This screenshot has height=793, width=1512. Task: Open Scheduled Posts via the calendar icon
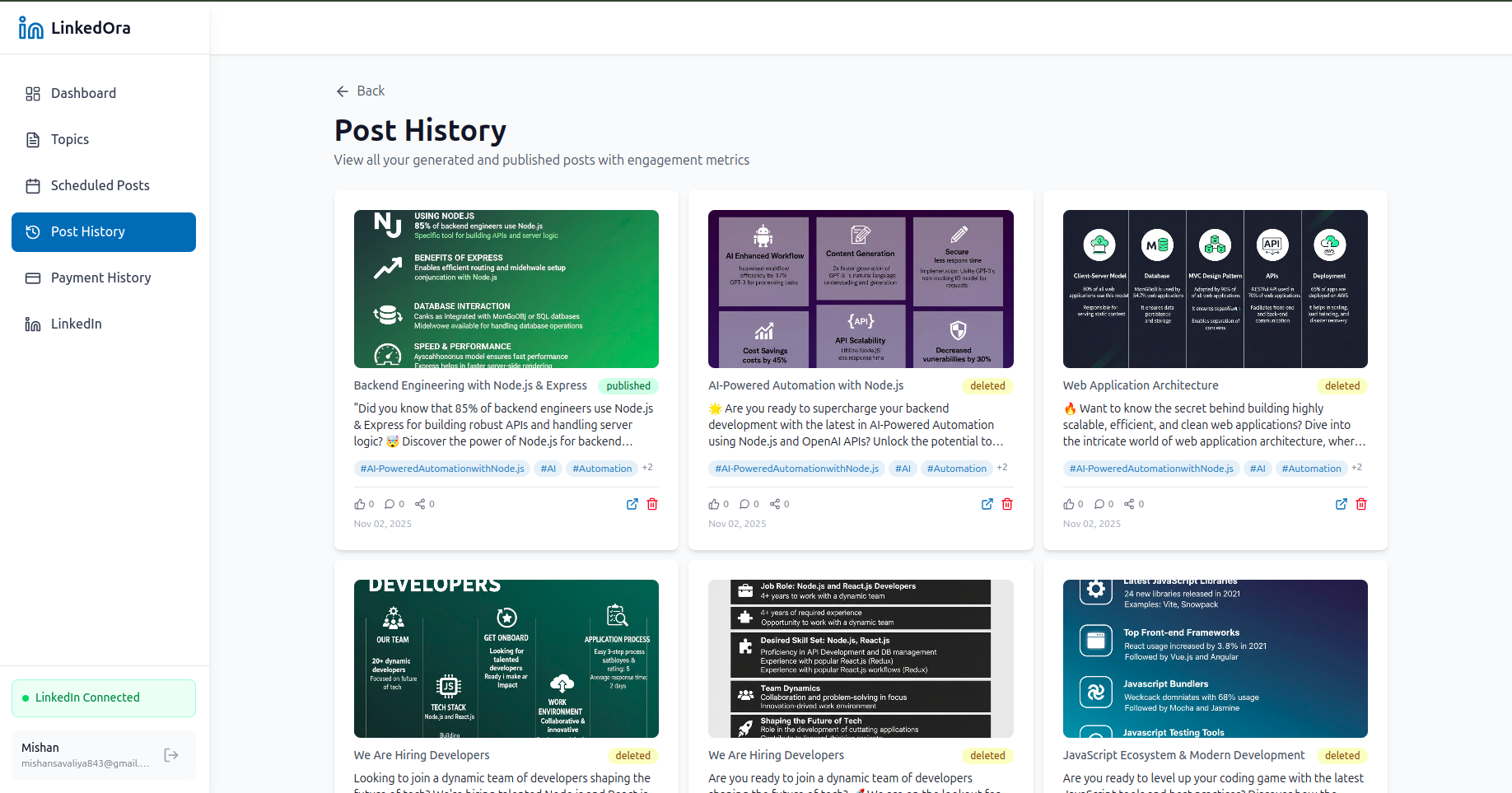pos(33,185)
